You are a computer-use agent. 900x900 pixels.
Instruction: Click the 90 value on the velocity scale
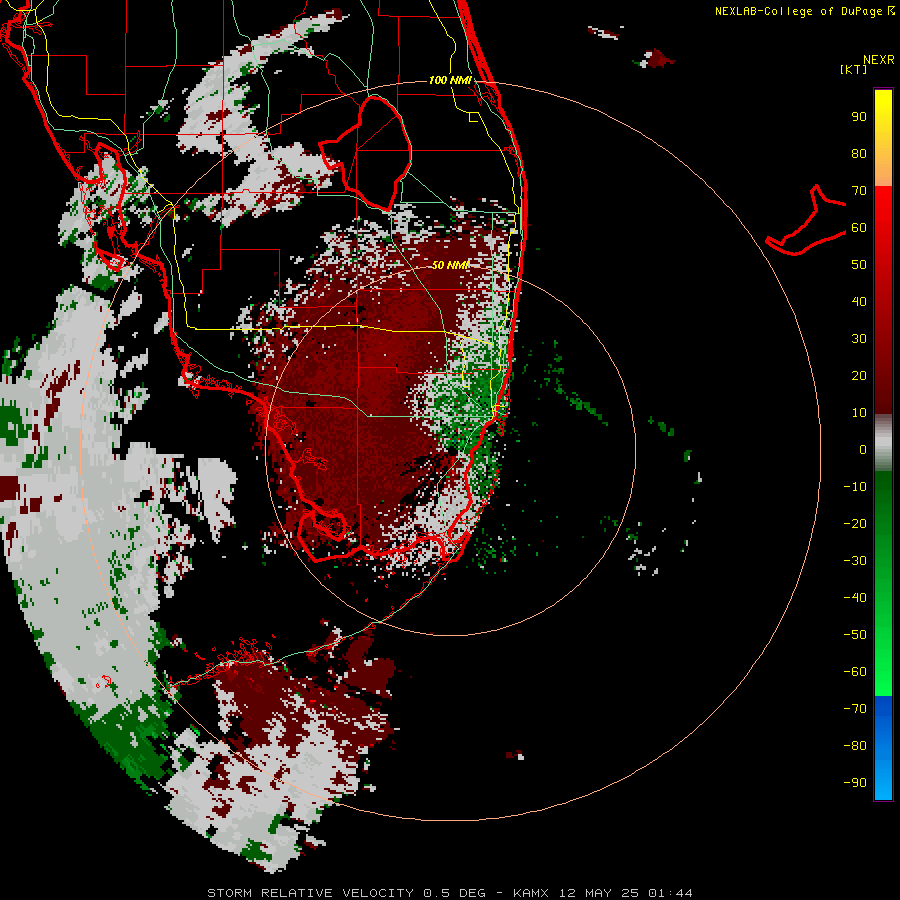859,117
